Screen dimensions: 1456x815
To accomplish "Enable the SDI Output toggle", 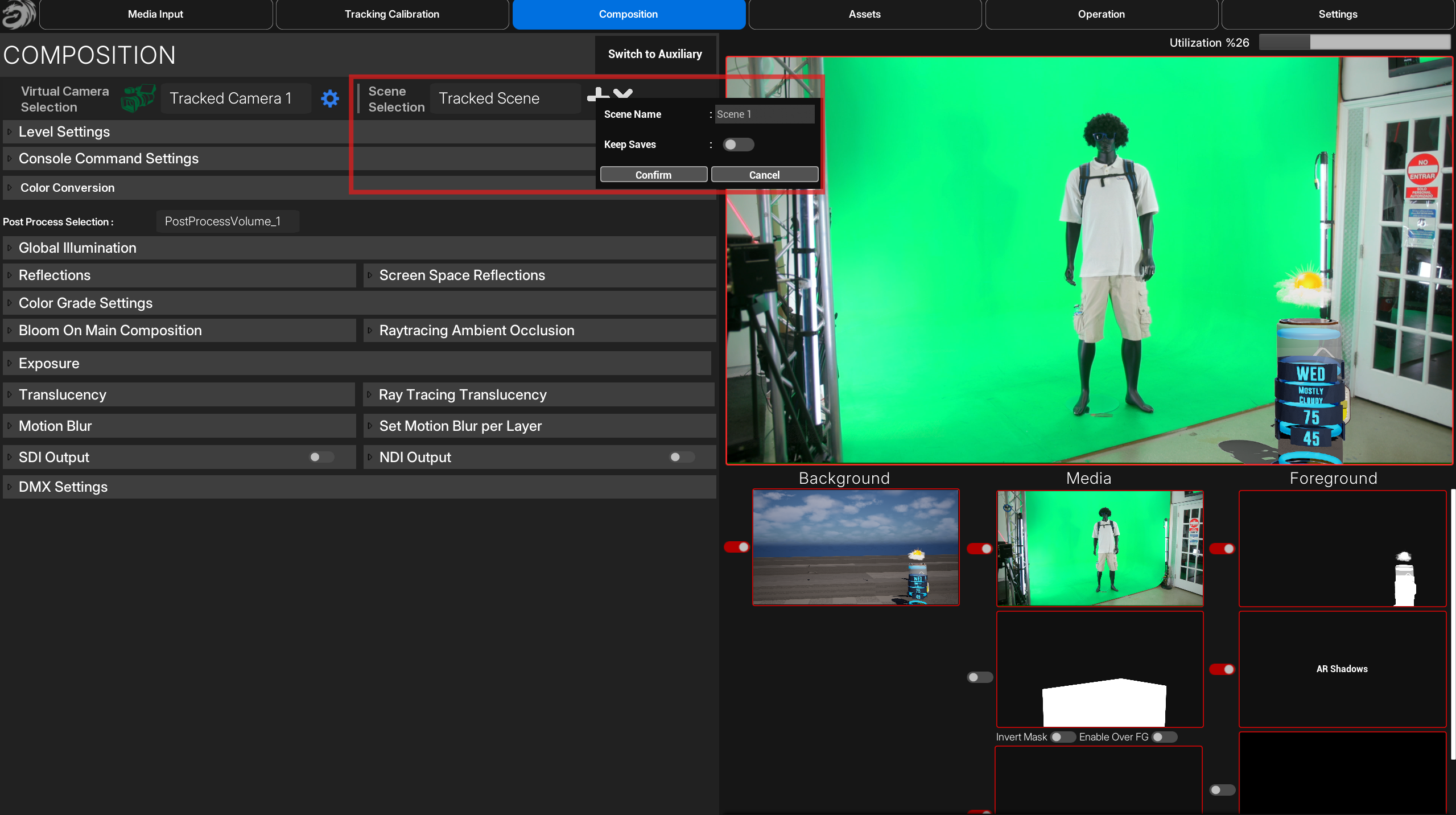I will (321, 457).
